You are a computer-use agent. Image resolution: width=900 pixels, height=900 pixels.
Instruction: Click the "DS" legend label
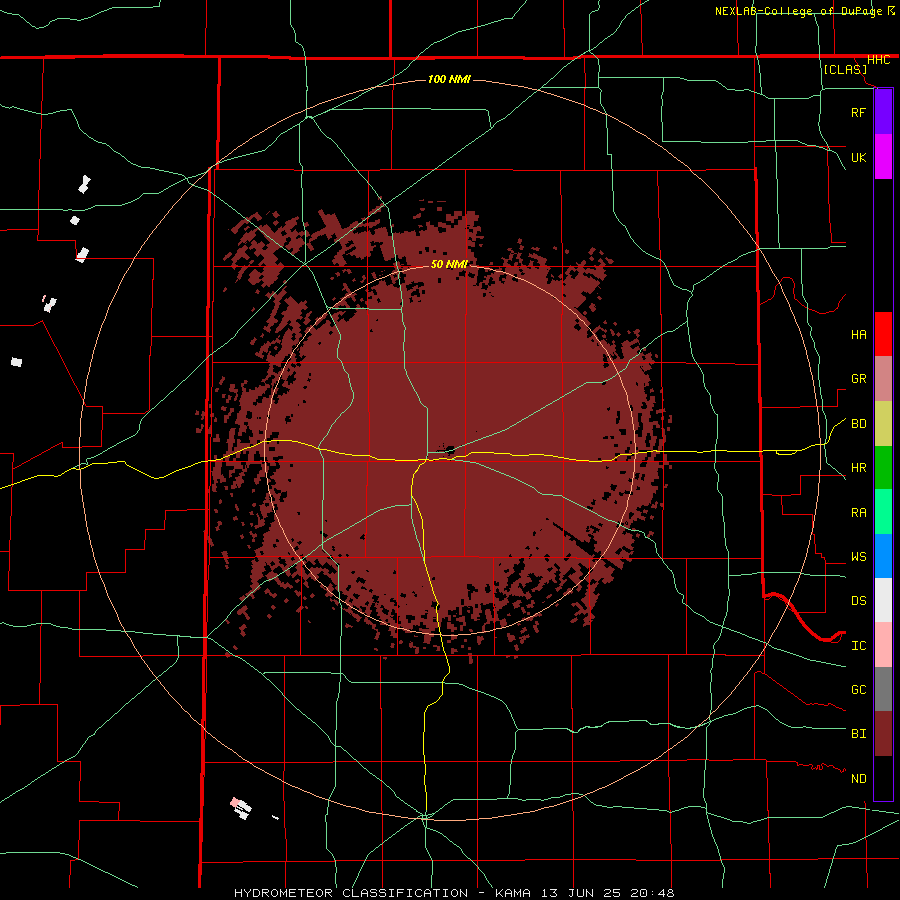pos(858,601)
